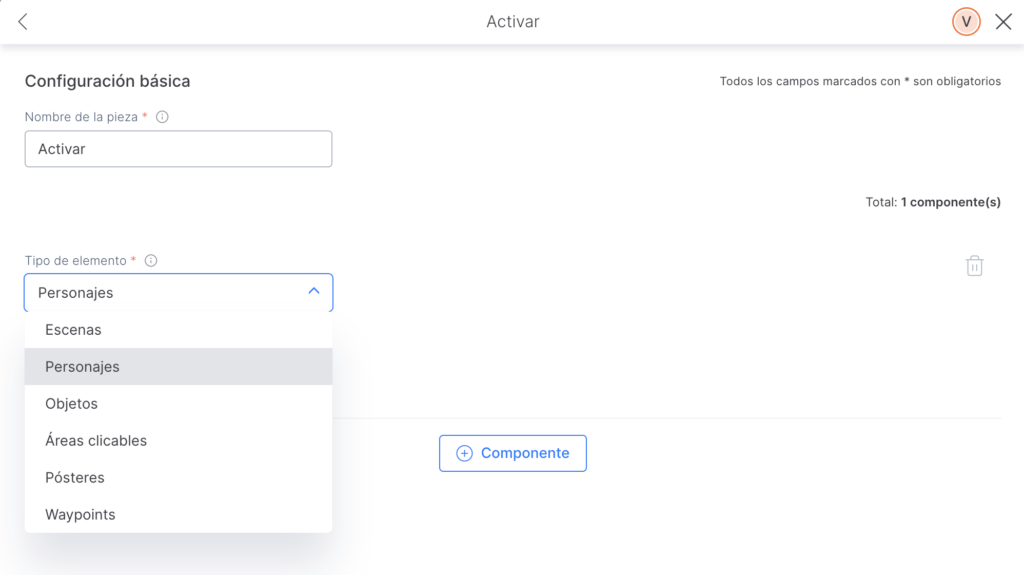
Task: Delete the component using the trash icon
Action: coord(974,266)
